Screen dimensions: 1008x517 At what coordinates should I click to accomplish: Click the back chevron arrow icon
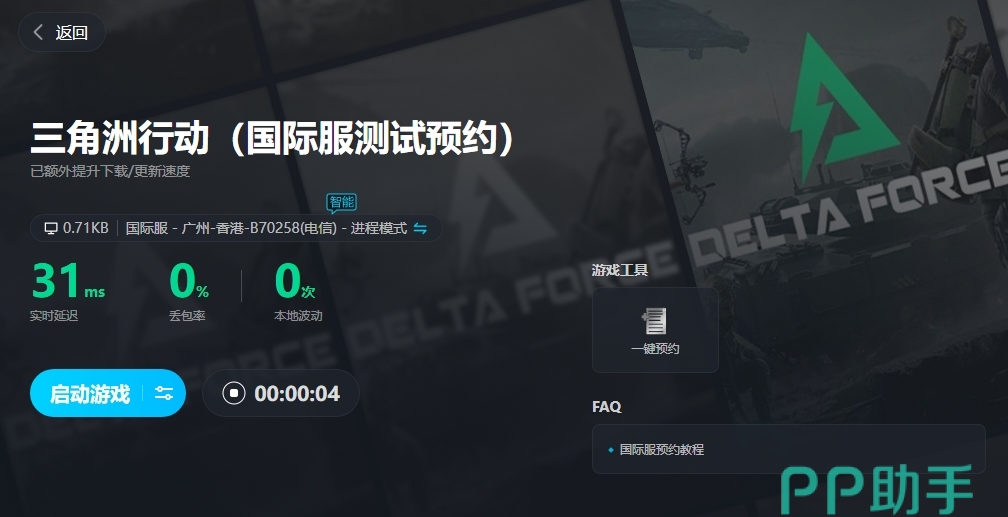38,32
